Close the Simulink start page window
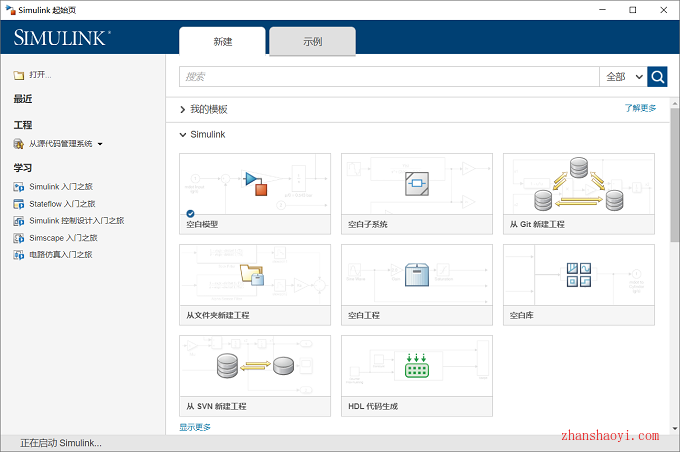This screenshot has height=452, width=680. tap(664, 10)
